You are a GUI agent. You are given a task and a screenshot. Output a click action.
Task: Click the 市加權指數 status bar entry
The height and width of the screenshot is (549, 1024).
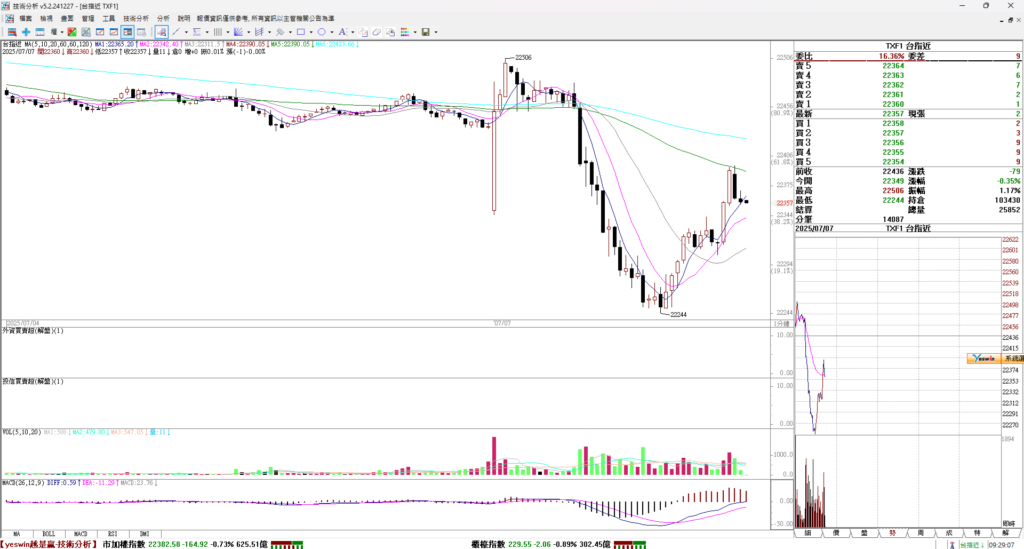[x=184, y=544]
